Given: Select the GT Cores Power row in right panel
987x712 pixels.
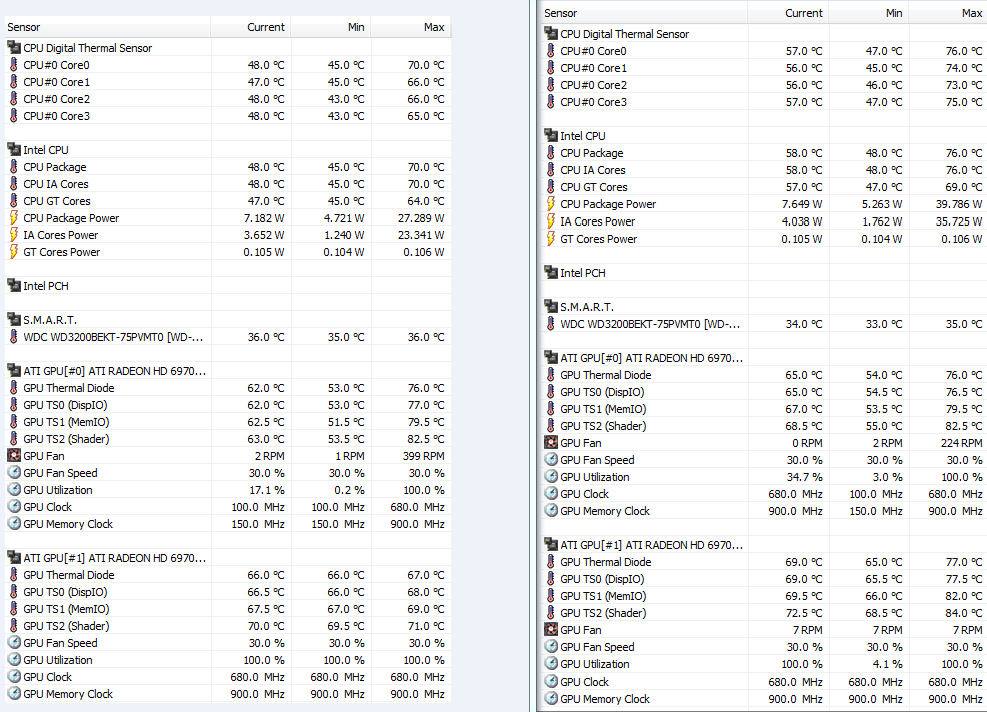Looking at the screenshot, I should [x=598, y=239].
